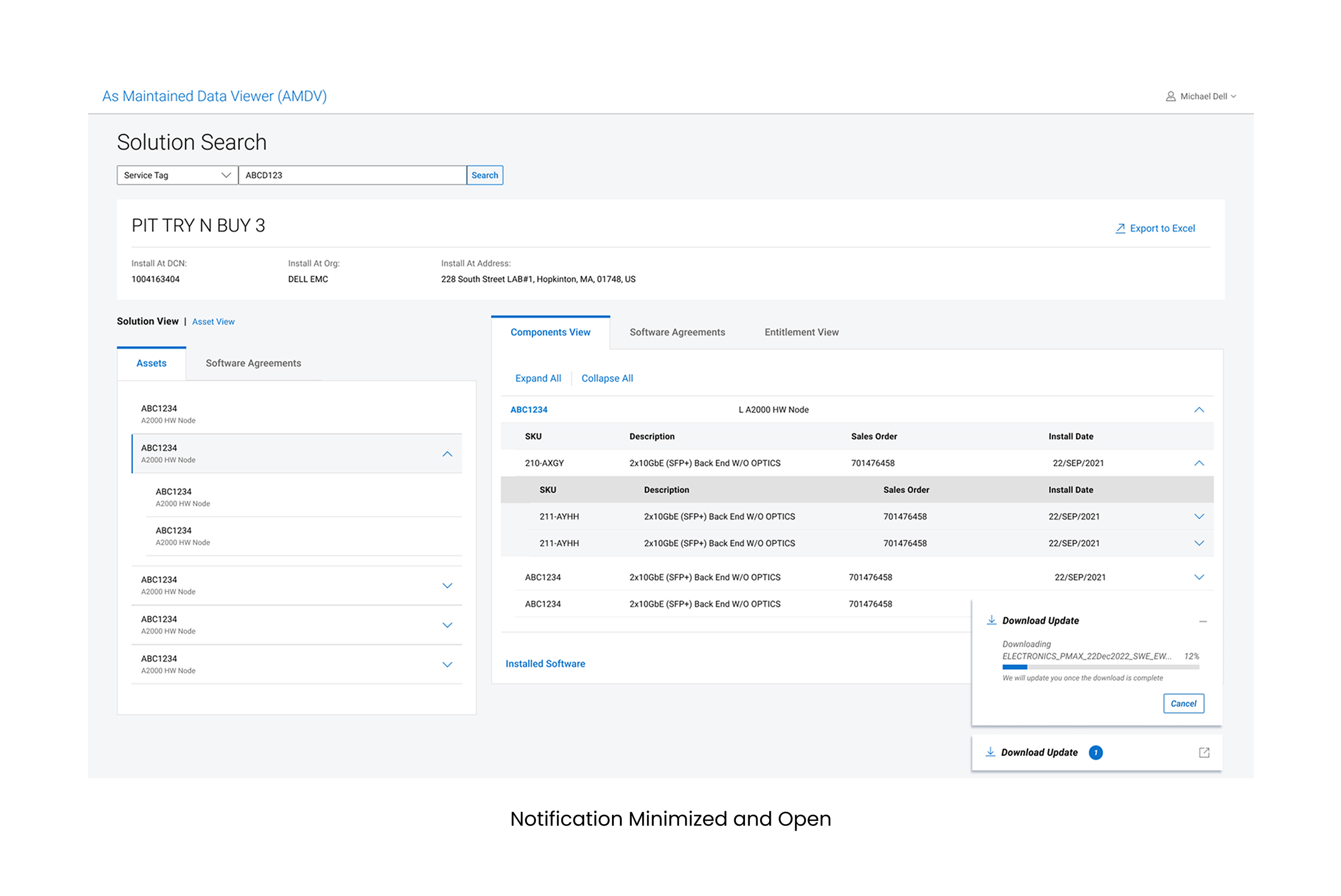Click the upper Install Date column header
The width and height of the screenshot is (1341, 896).
point(1071,436)
